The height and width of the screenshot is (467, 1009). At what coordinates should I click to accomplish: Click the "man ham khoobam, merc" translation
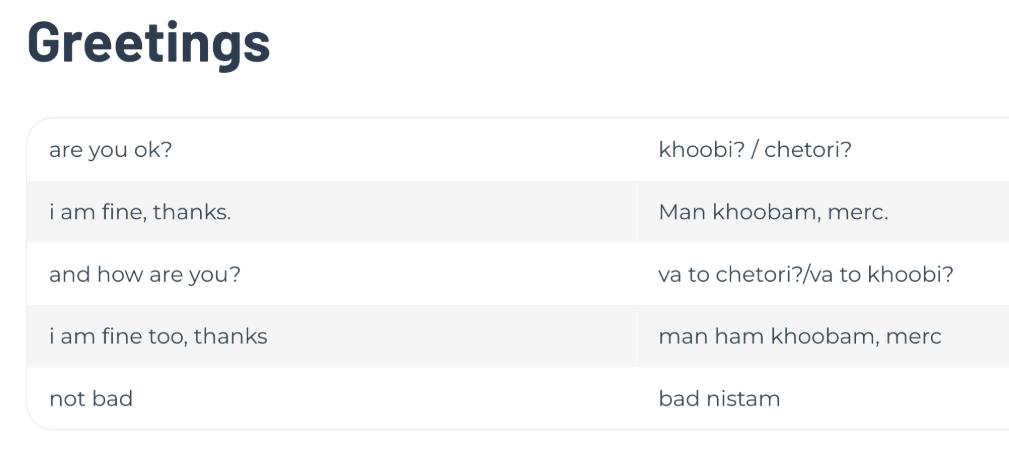pyautogui.click(x=800, y=336)
